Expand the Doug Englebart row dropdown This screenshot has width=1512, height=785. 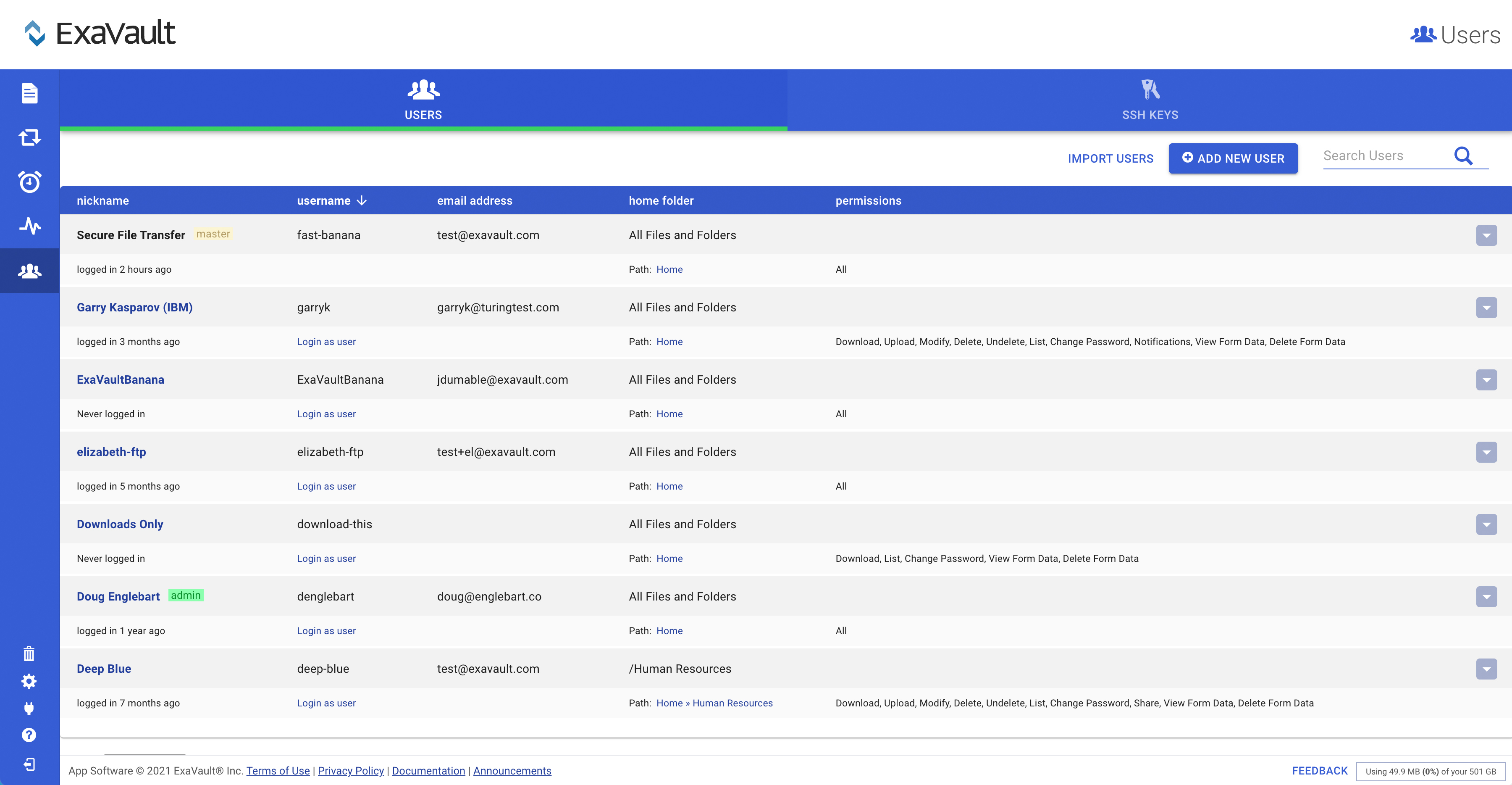coord(1486,597)
